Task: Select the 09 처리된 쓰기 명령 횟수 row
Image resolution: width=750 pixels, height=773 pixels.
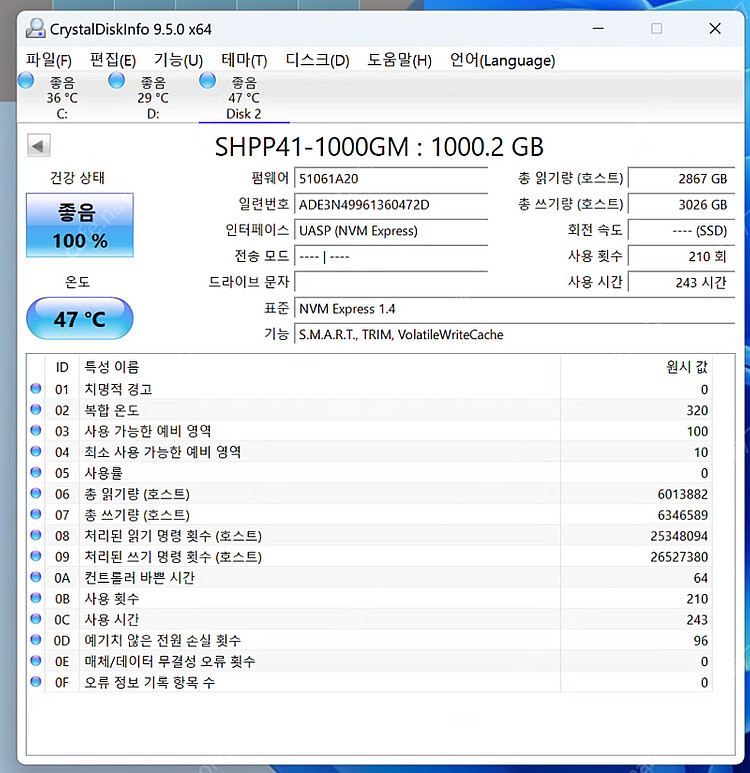Action: click(x=370, y=557)
